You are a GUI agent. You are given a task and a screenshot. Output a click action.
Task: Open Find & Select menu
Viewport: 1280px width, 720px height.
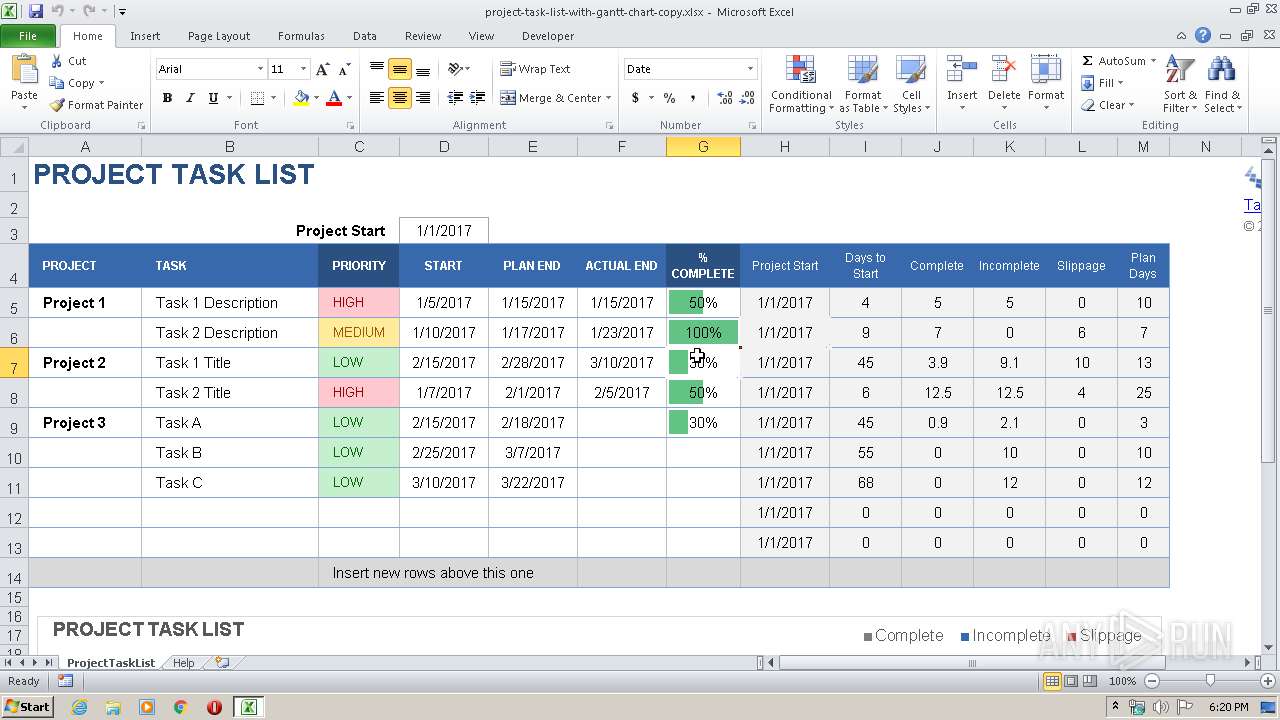(x=1222, y=84)
